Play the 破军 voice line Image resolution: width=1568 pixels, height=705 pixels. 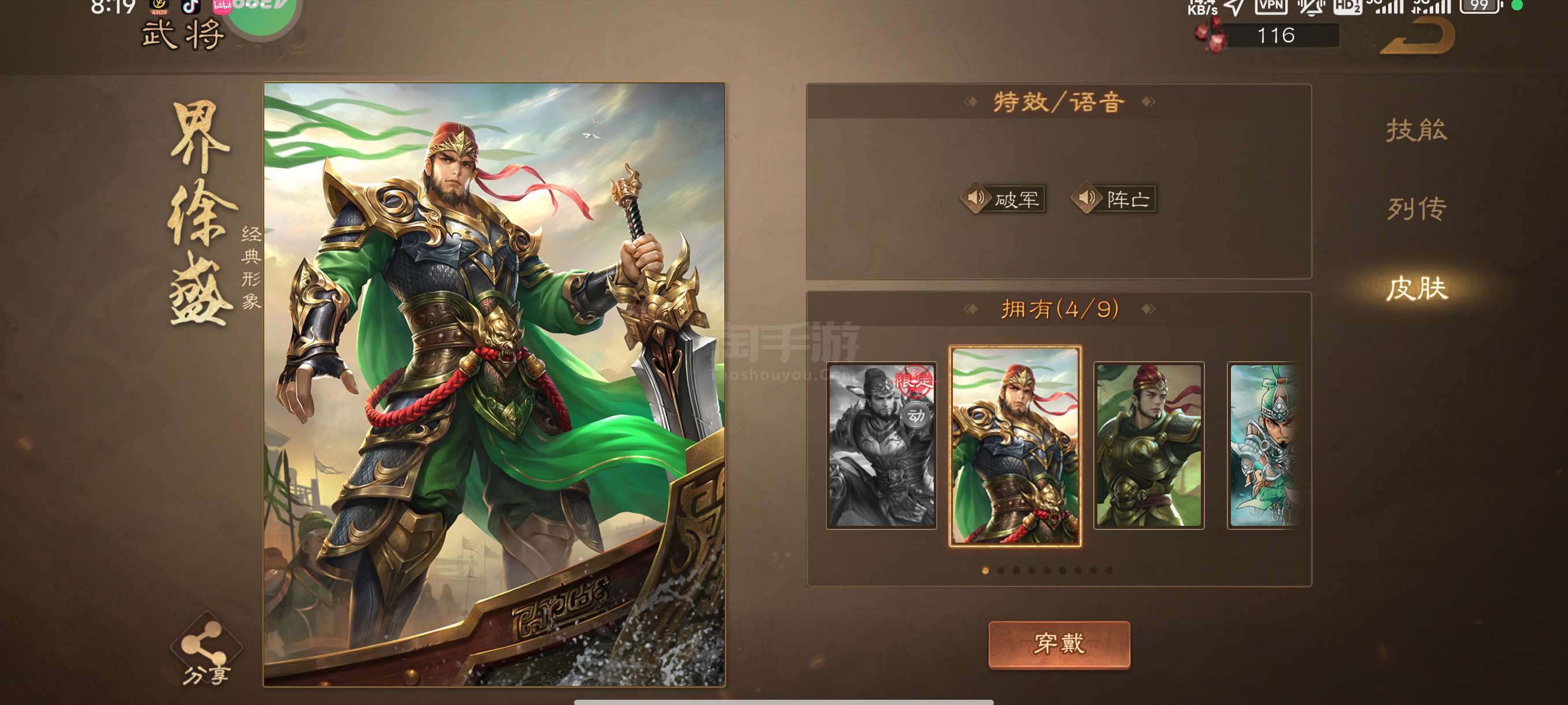pyautogui.click(x=1003, y=199)
